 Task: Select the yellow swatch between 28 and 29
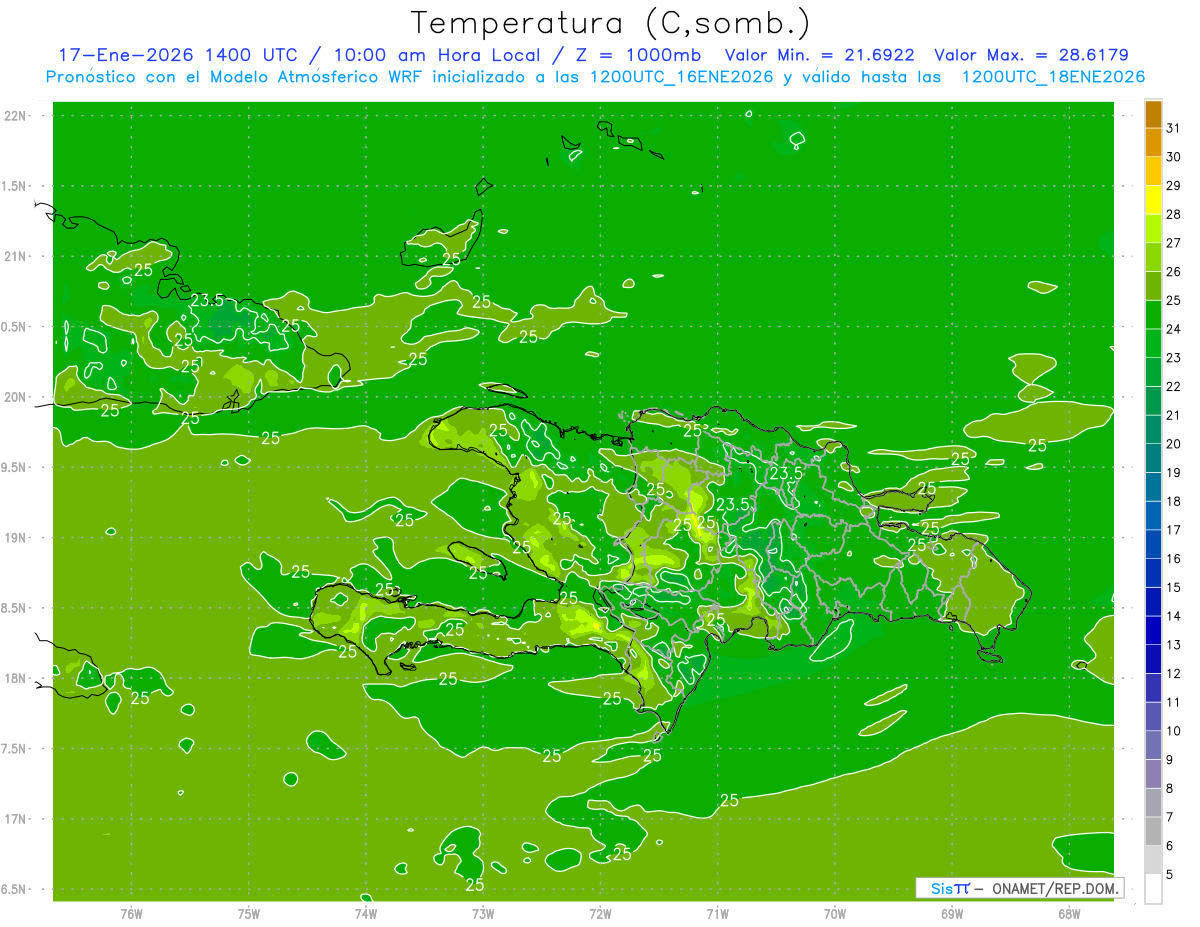coord(1153,200)
